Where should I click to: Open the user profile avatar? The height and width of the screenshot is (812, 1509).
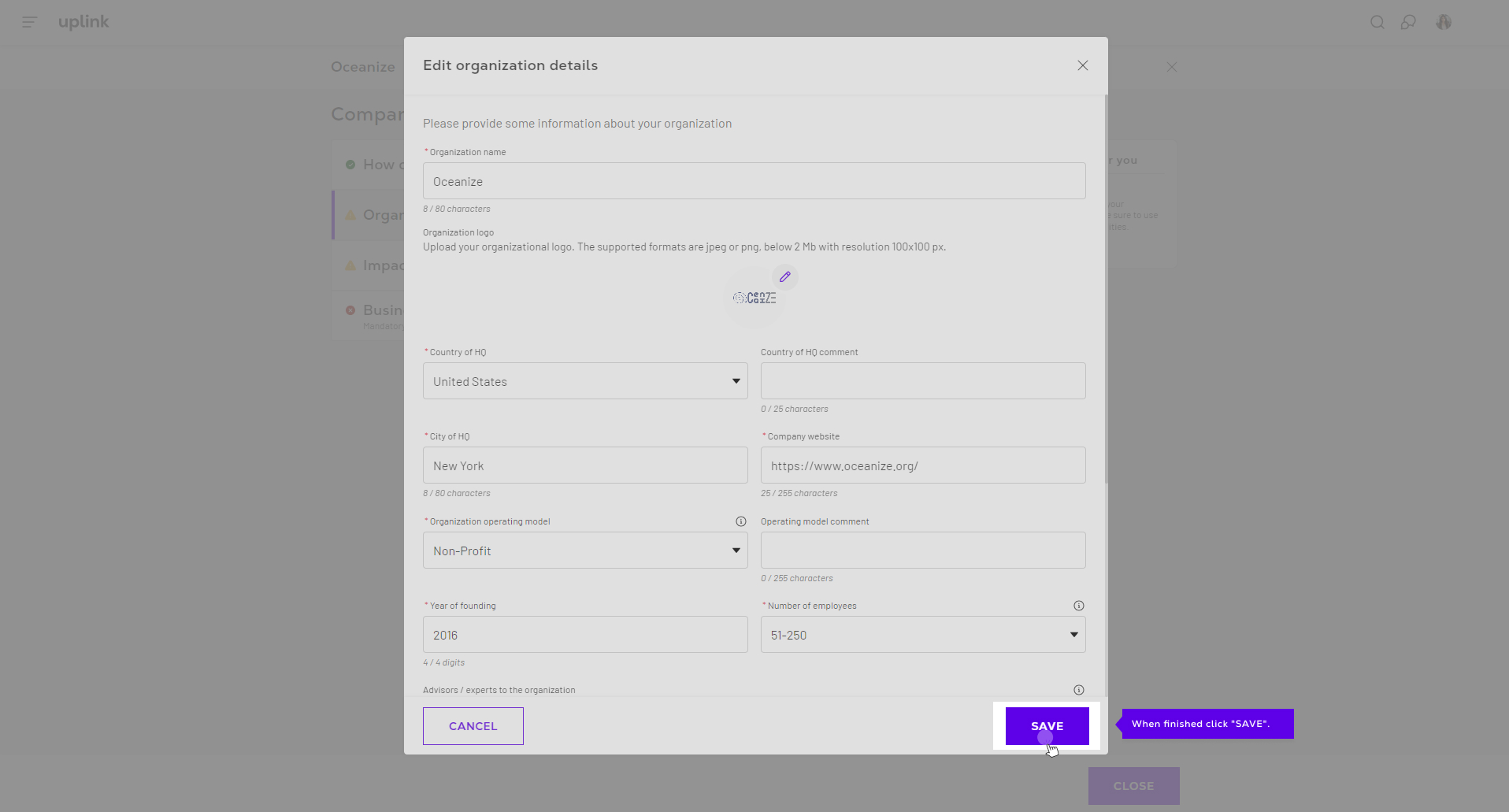coord(1443,22)
